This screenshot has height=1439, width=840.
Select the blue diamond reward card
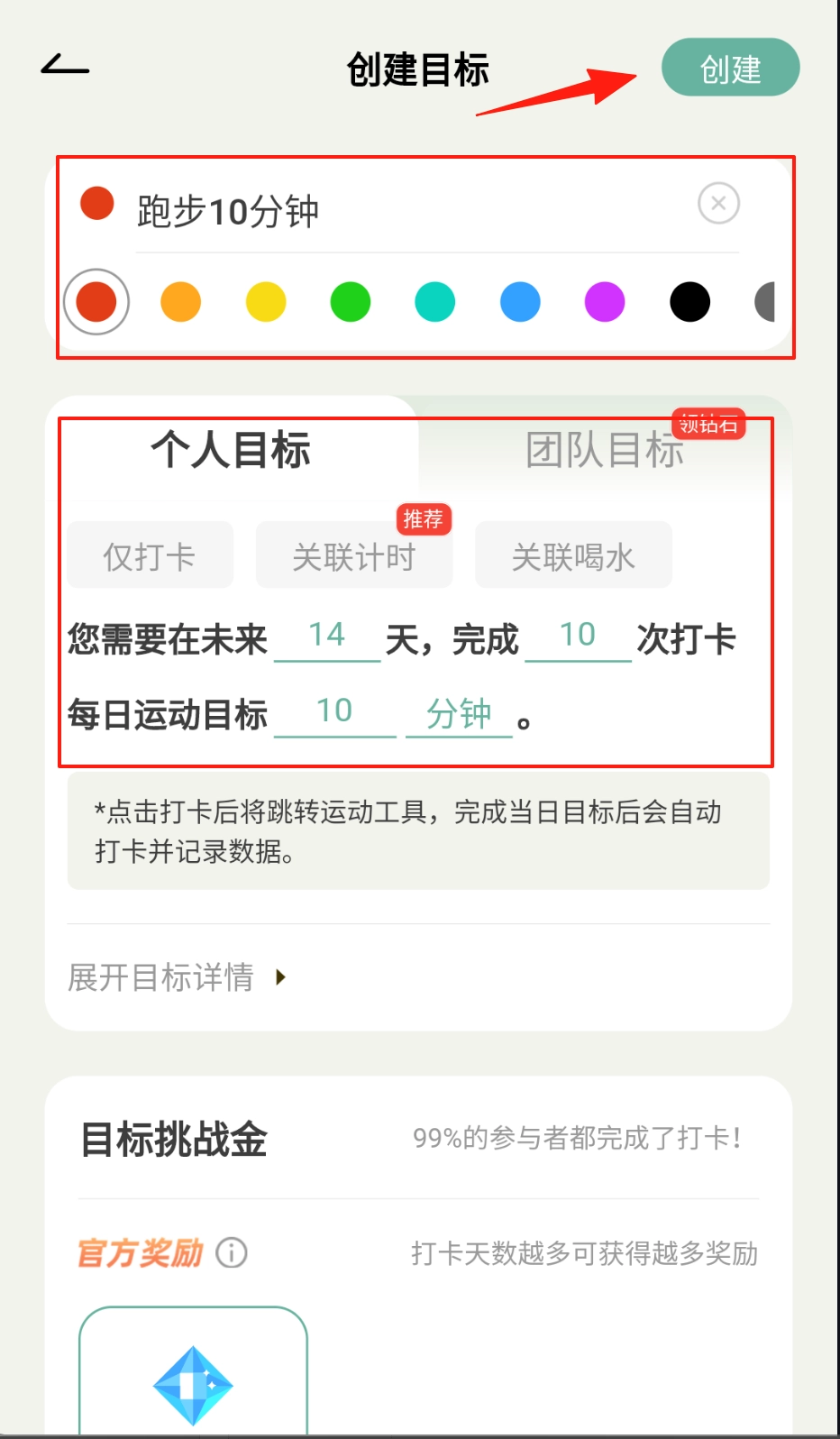[193, 1371]
